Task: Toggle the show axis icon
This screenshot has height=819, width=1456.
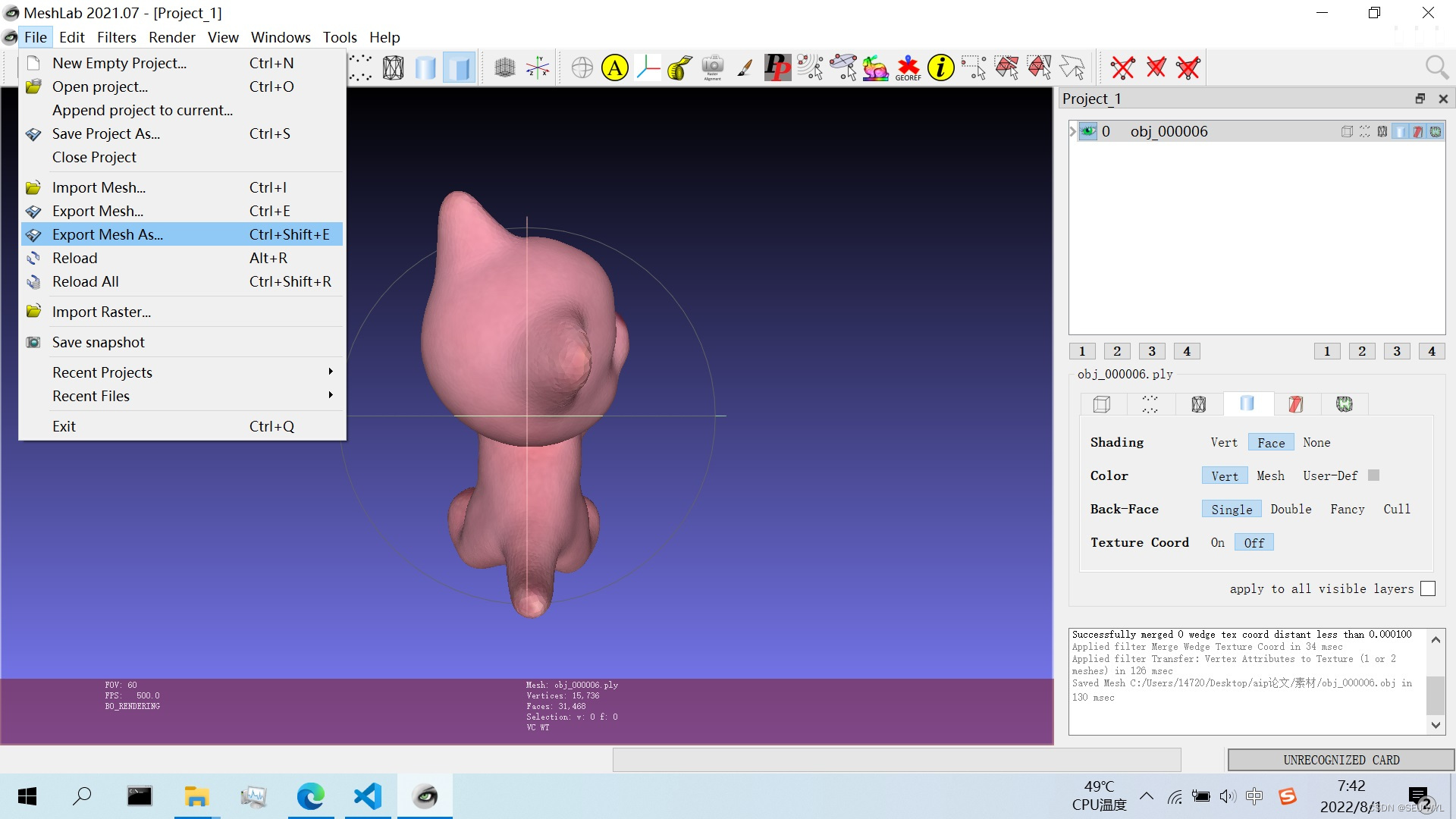Action: pyautogui.click(x=538, y=67)
